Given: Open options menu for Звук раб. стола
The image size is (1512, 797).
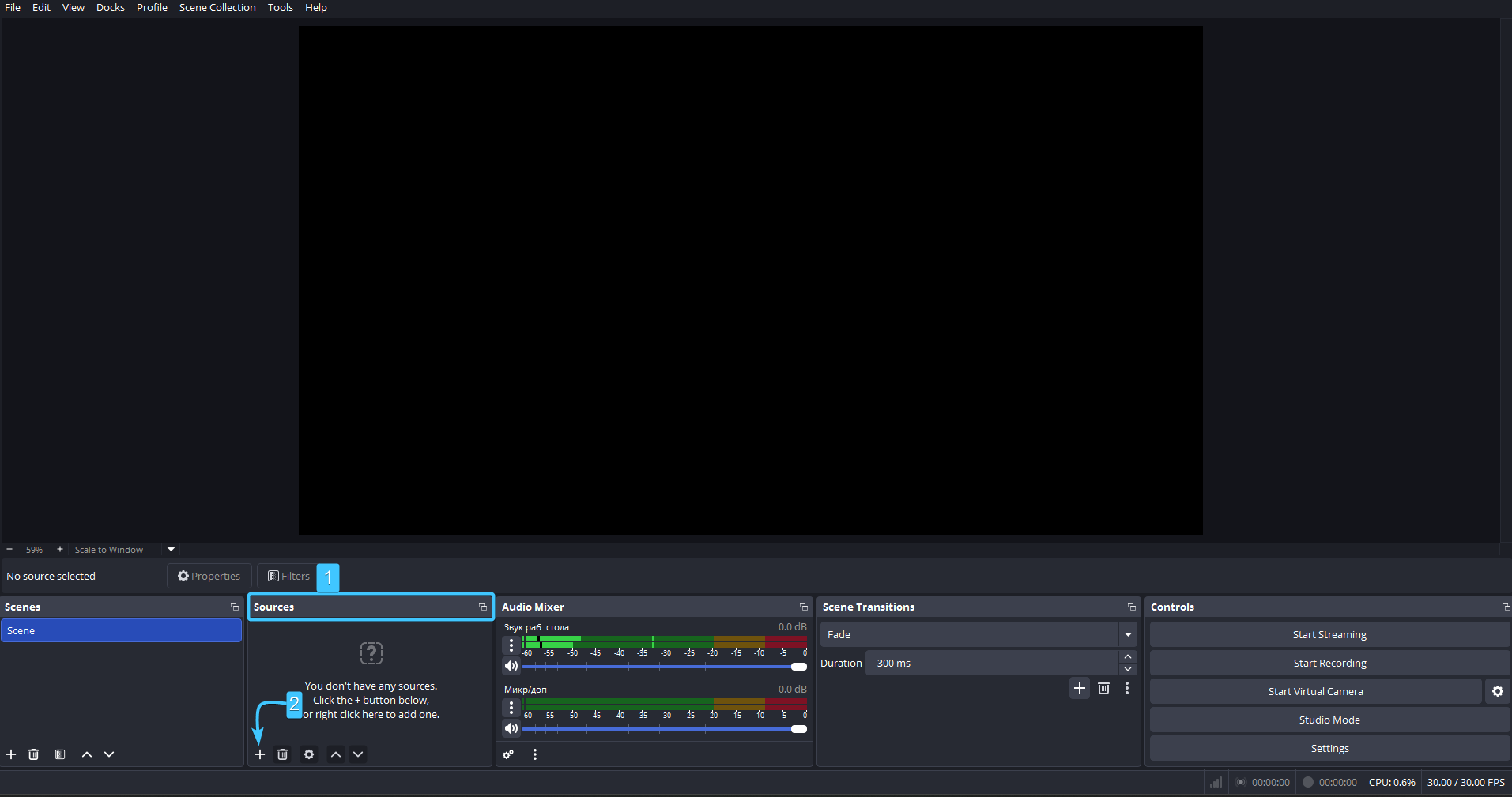Looking at the screenshot, I should (511, 645).
